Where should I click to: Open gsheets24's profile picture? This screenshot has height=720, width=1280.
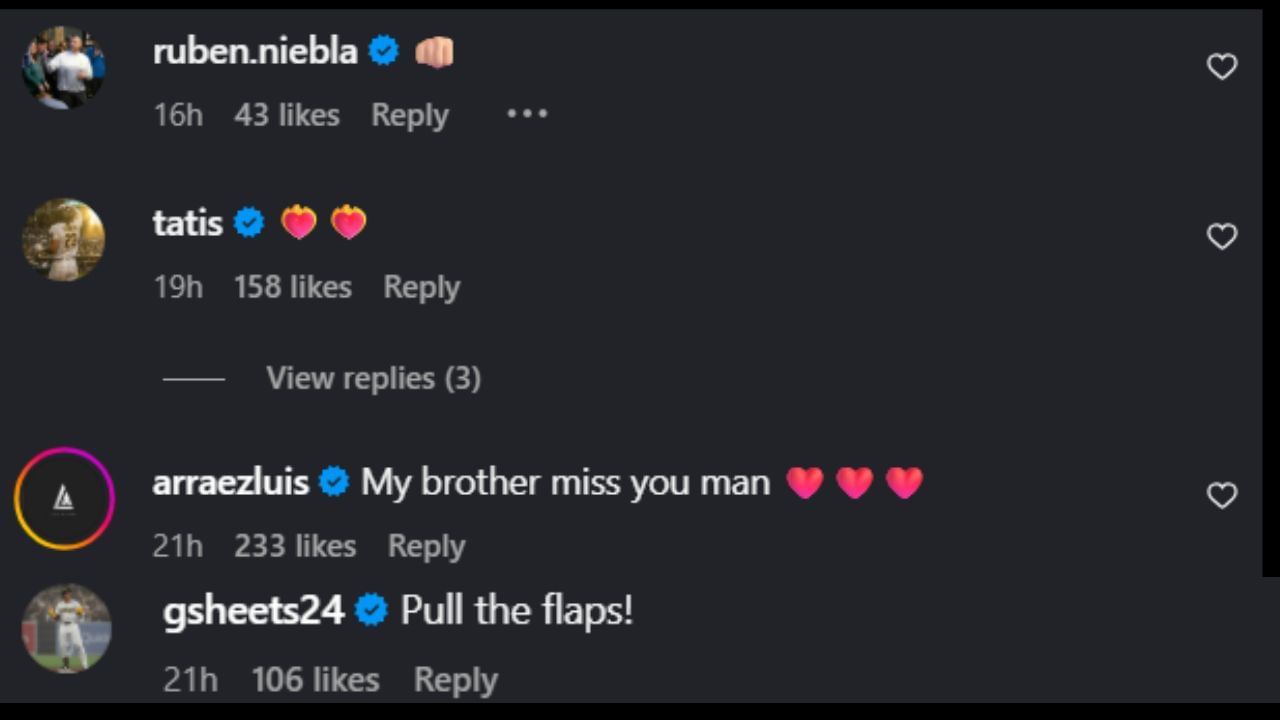click(66, 628)
